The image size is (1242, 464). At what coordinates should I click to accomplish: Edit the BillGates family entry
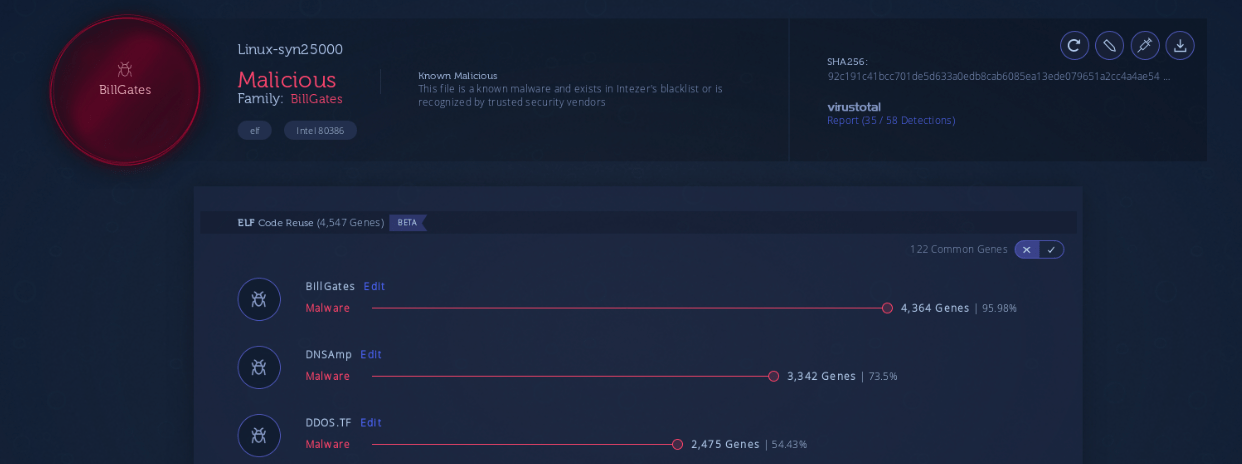point(374,287)
